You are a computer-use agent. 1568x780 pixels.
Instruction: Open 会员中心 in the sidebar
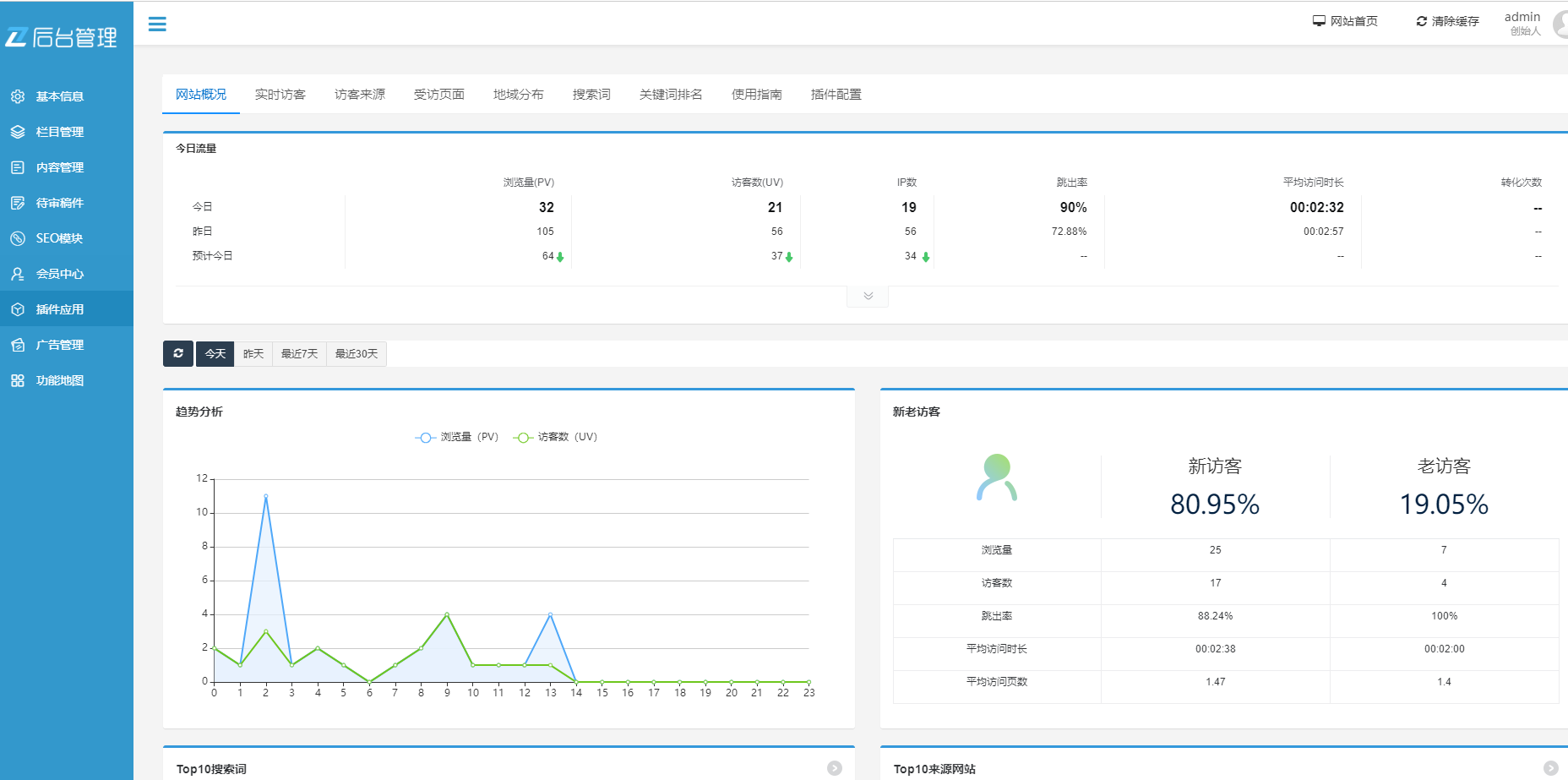(x=67, y=274)
